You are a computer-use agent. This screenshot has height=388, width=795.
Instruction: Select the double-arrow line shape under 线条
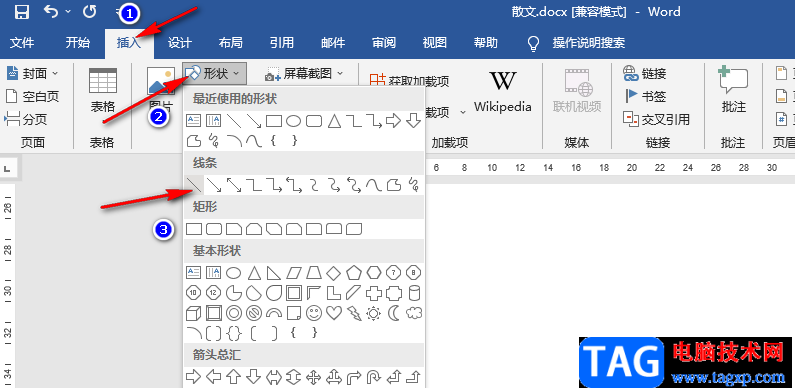coord(234,185)
